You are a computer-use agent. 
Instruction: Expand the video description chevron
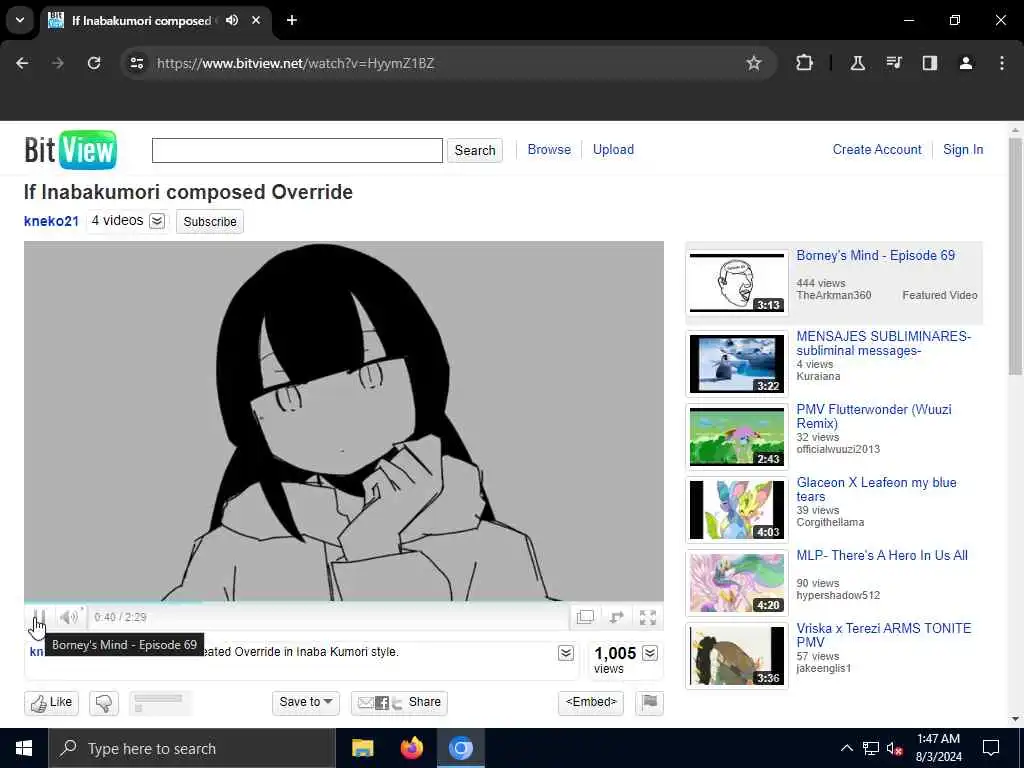[x=566, y=653]
